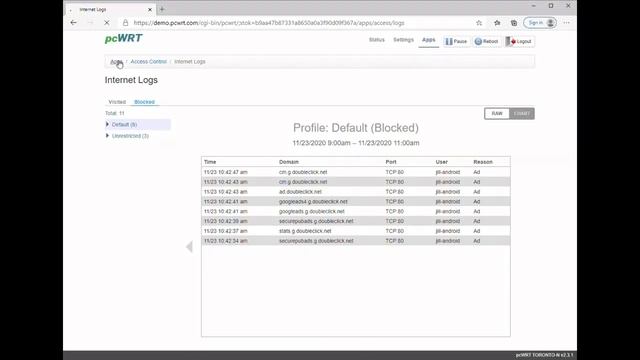
Task: Switch to the Visited tab
Action: 117,102
